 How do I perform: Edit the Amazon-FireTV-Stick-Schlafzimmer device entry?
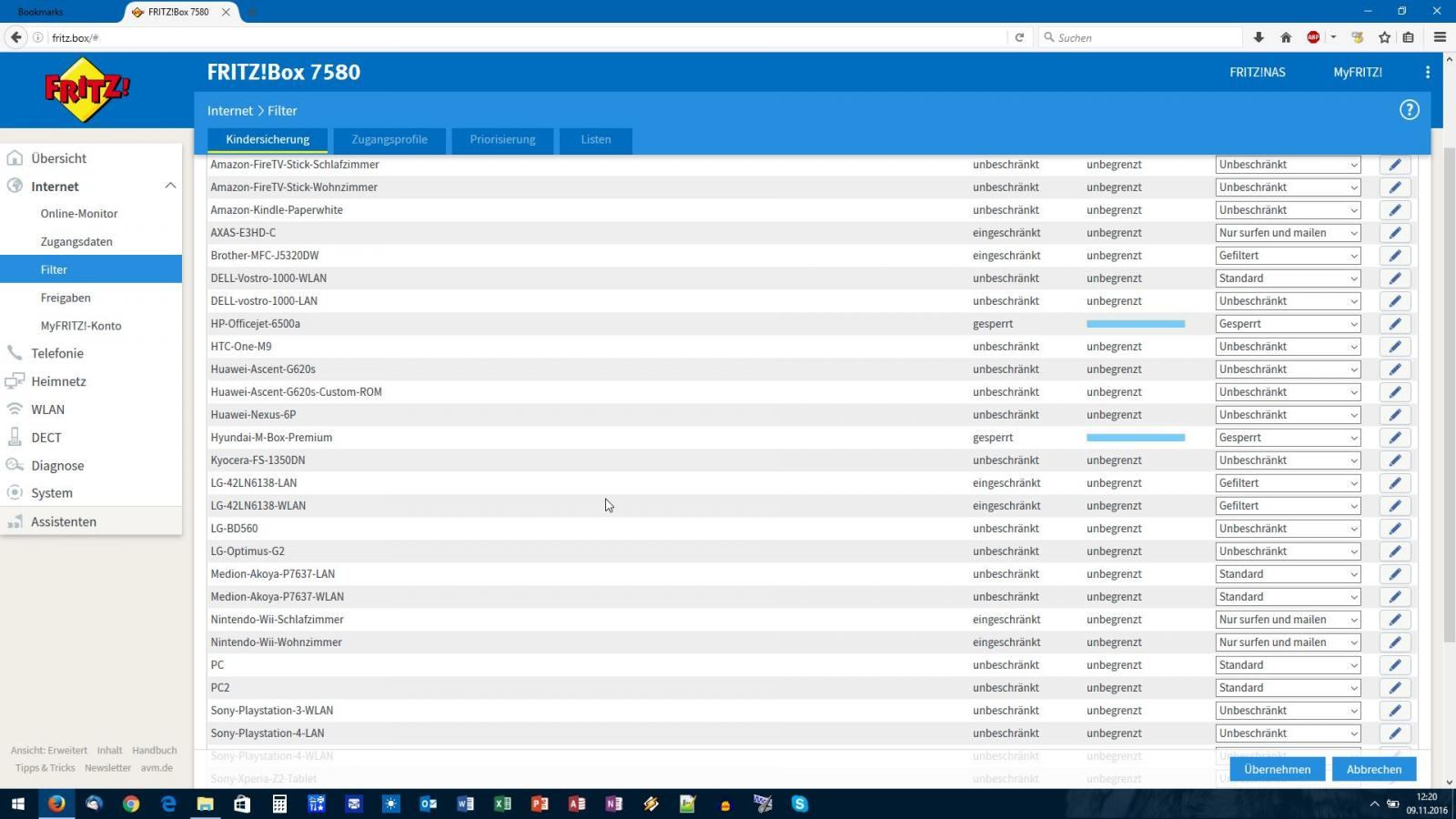(1394, 165)
